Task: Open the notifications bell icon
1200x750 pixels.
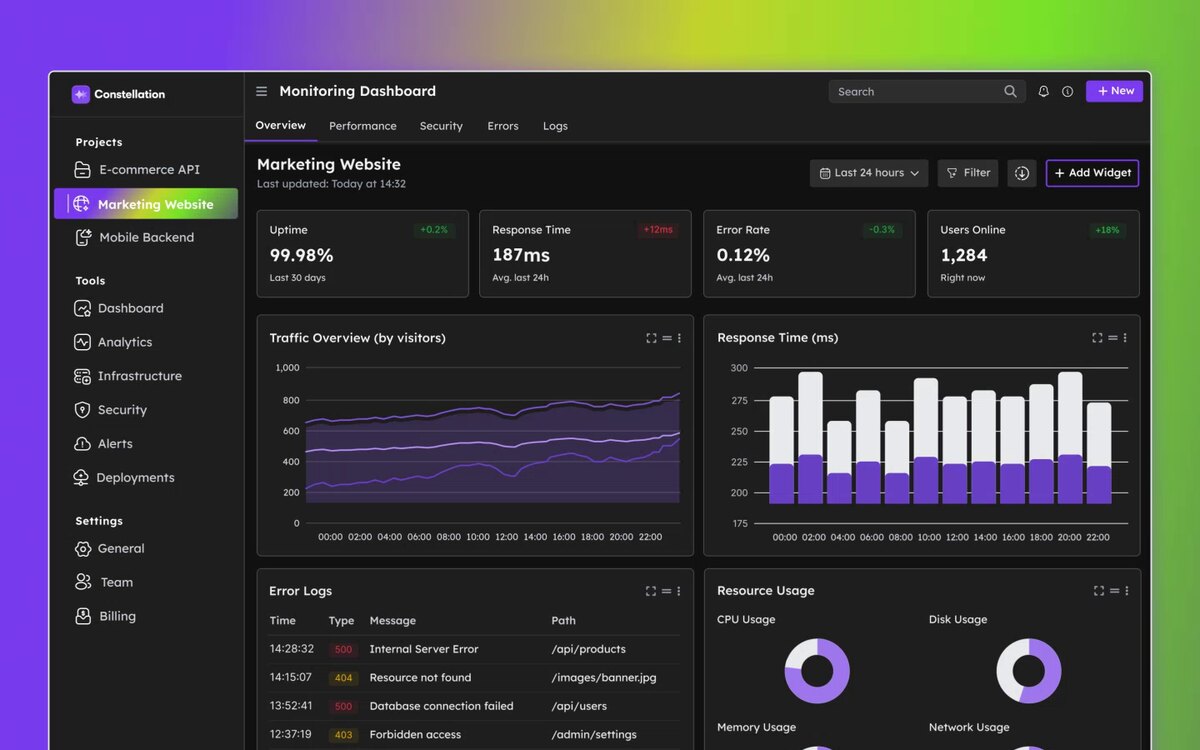Action: 1043,91
